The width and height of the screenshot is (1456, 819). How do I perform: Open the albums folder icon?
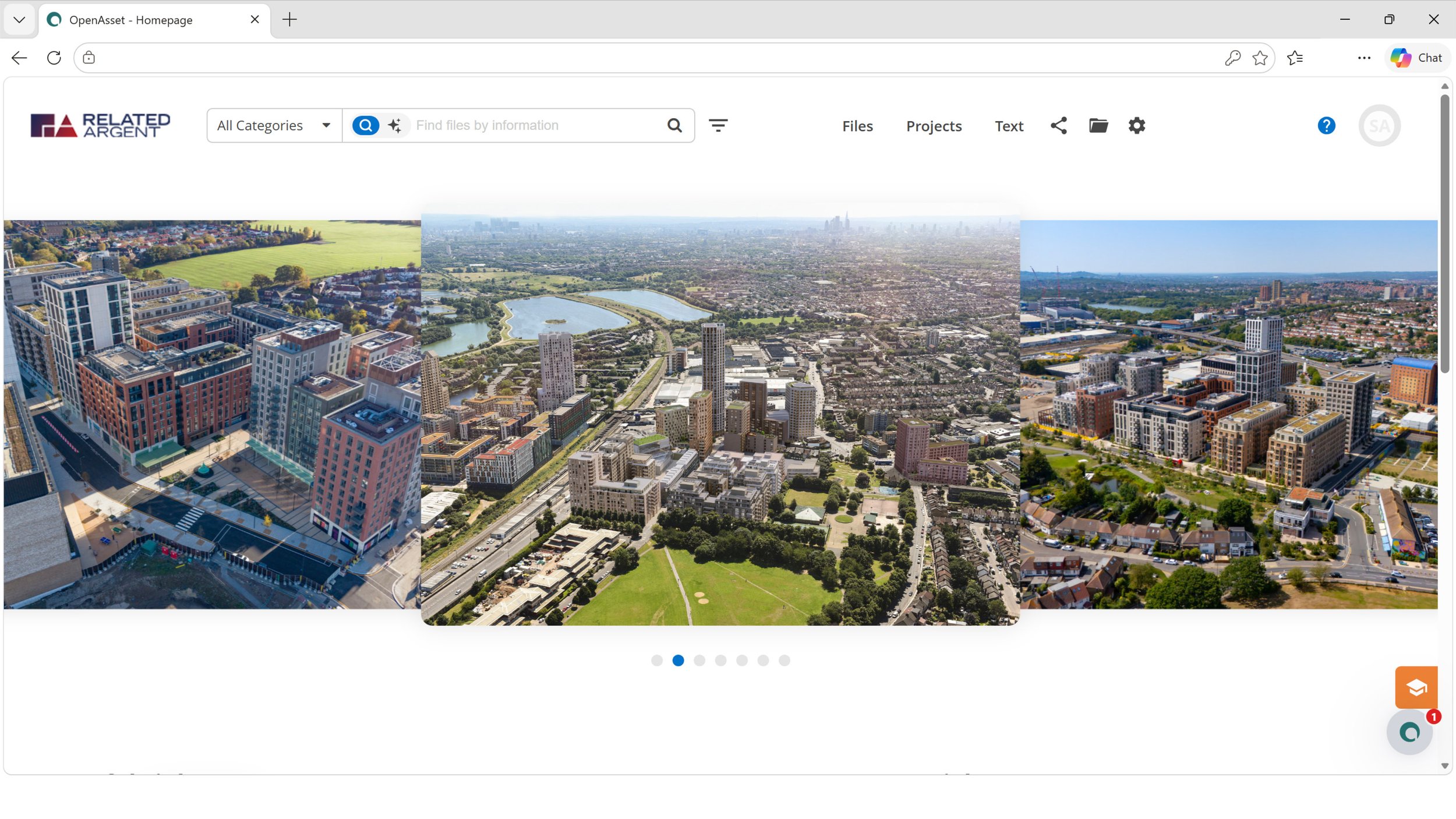coord(1098,126)
